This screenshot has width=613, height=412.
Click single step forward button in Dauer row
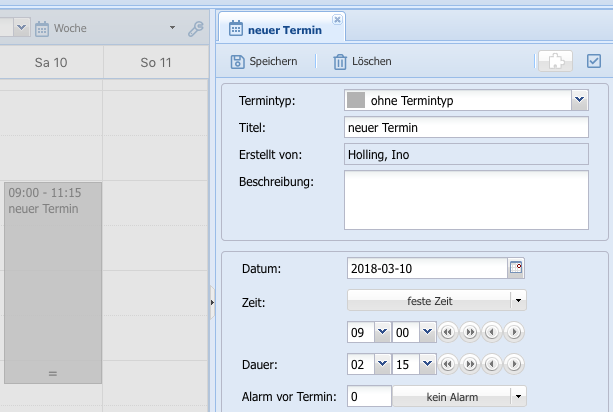pos(514,364)
